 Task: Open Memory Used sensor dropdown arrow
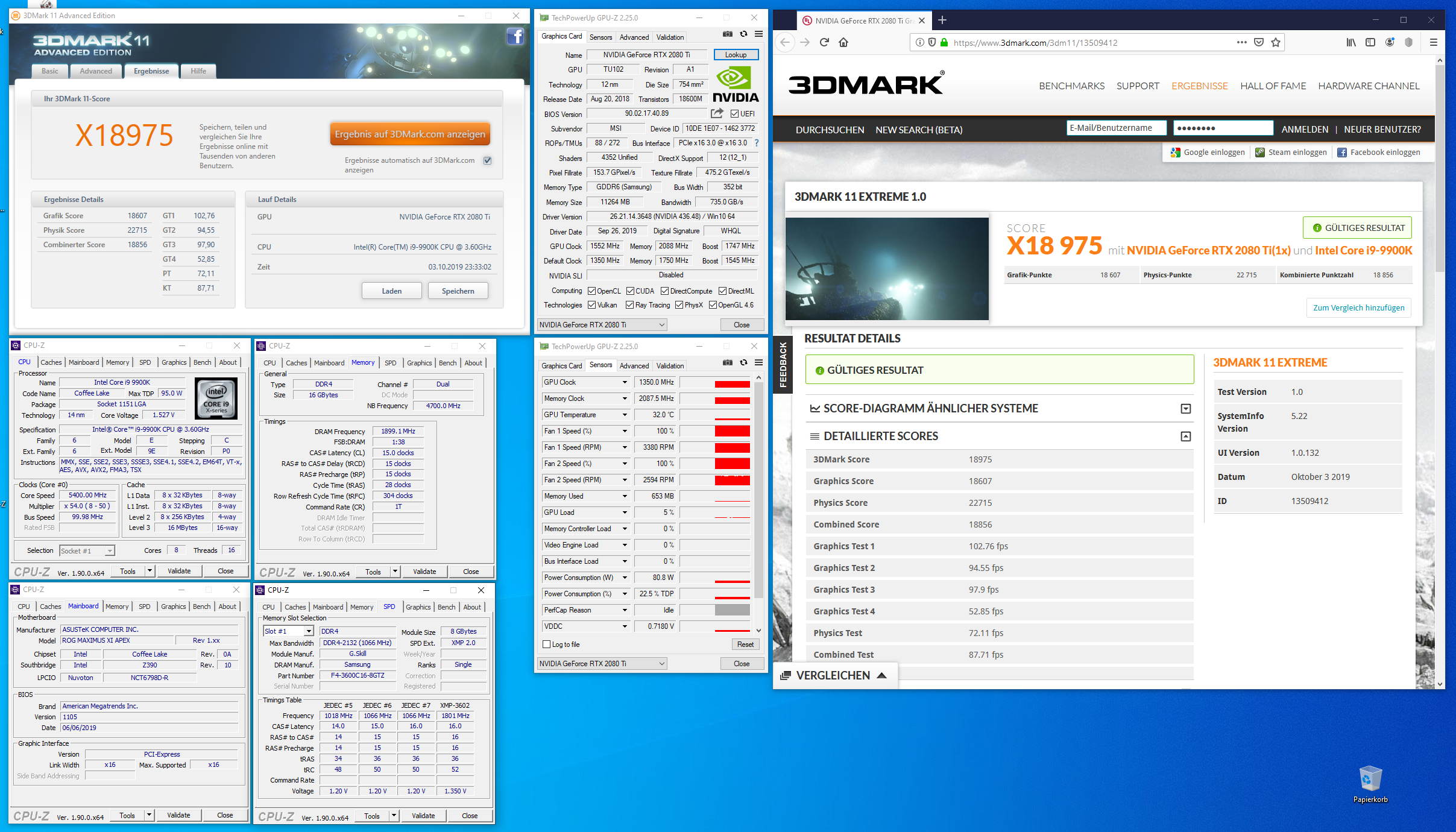point(625,496)
